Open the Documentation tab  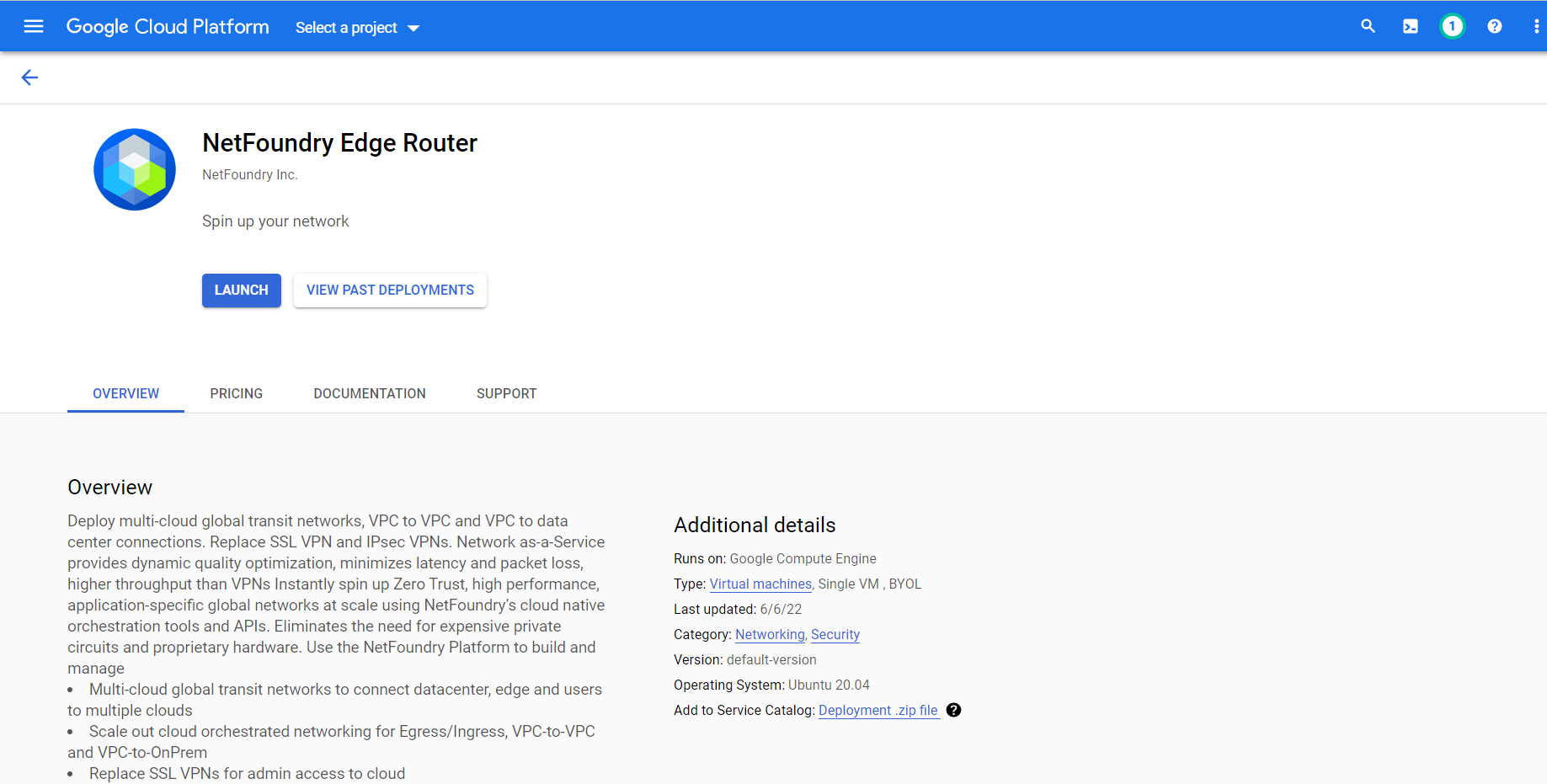[x=370, y=393]
